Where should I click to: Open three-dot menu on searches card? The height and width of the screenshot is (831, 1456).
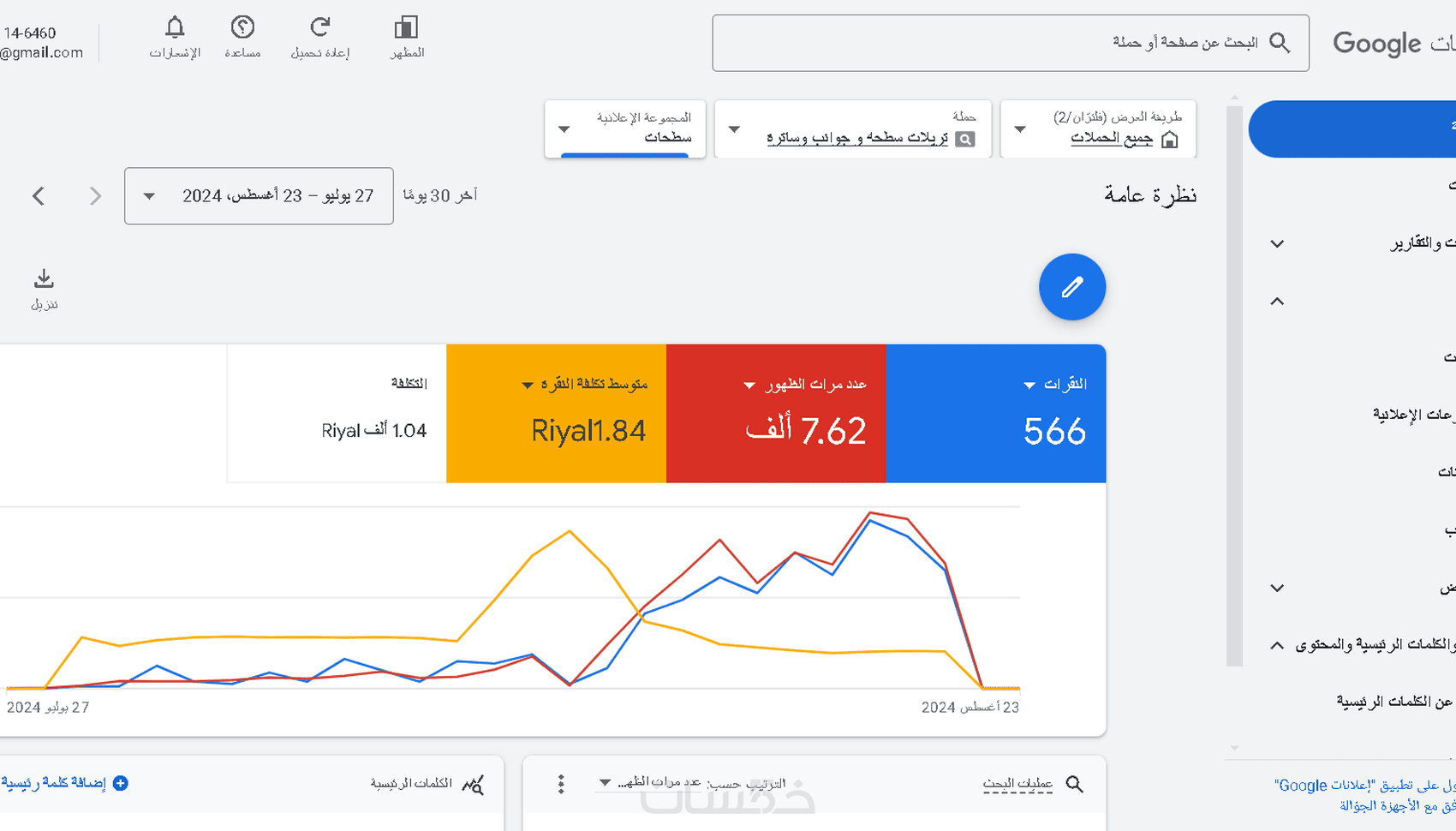click(x=561, y=784)
